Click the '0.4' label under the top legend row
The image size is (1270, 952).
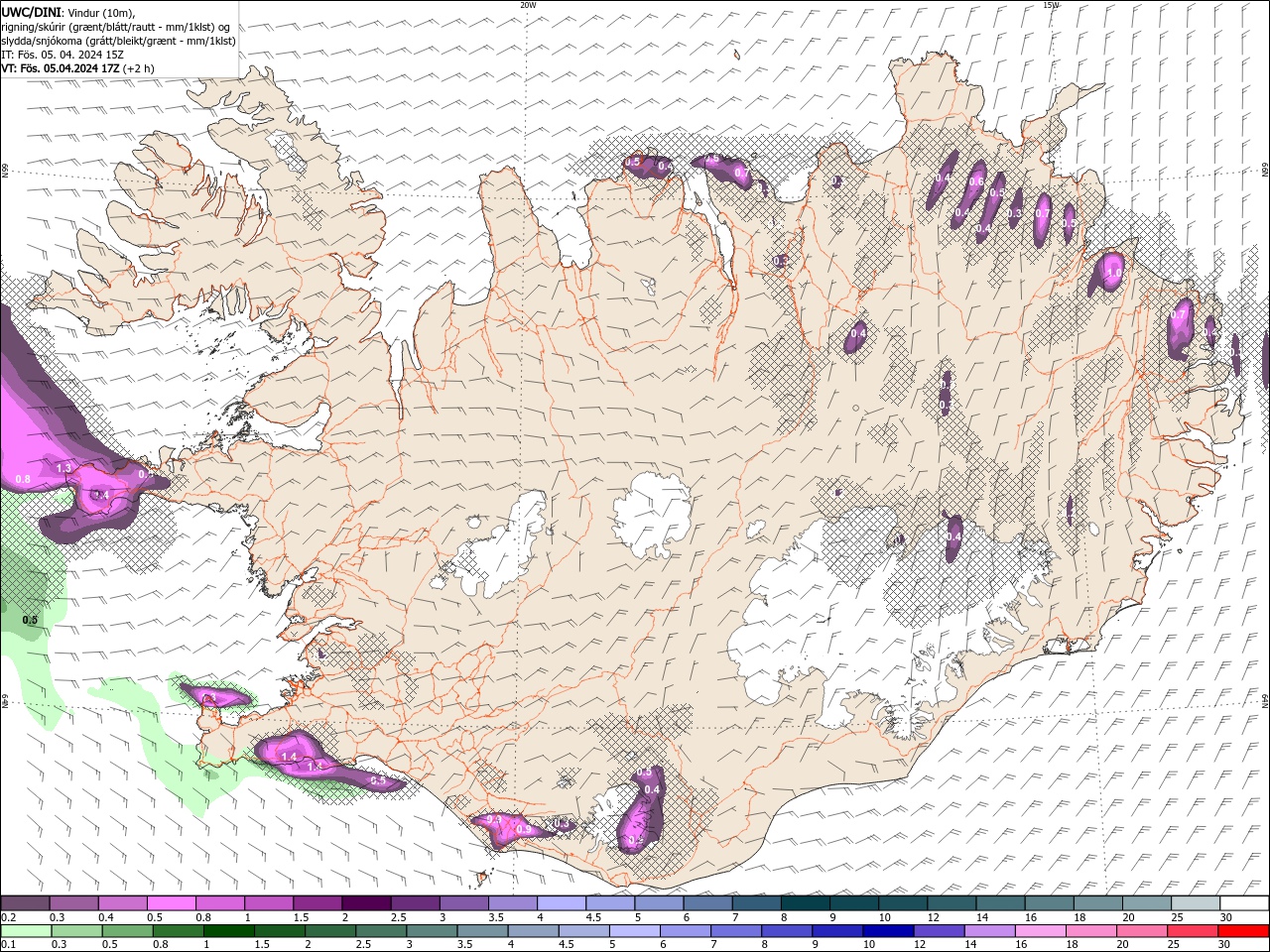106,917
